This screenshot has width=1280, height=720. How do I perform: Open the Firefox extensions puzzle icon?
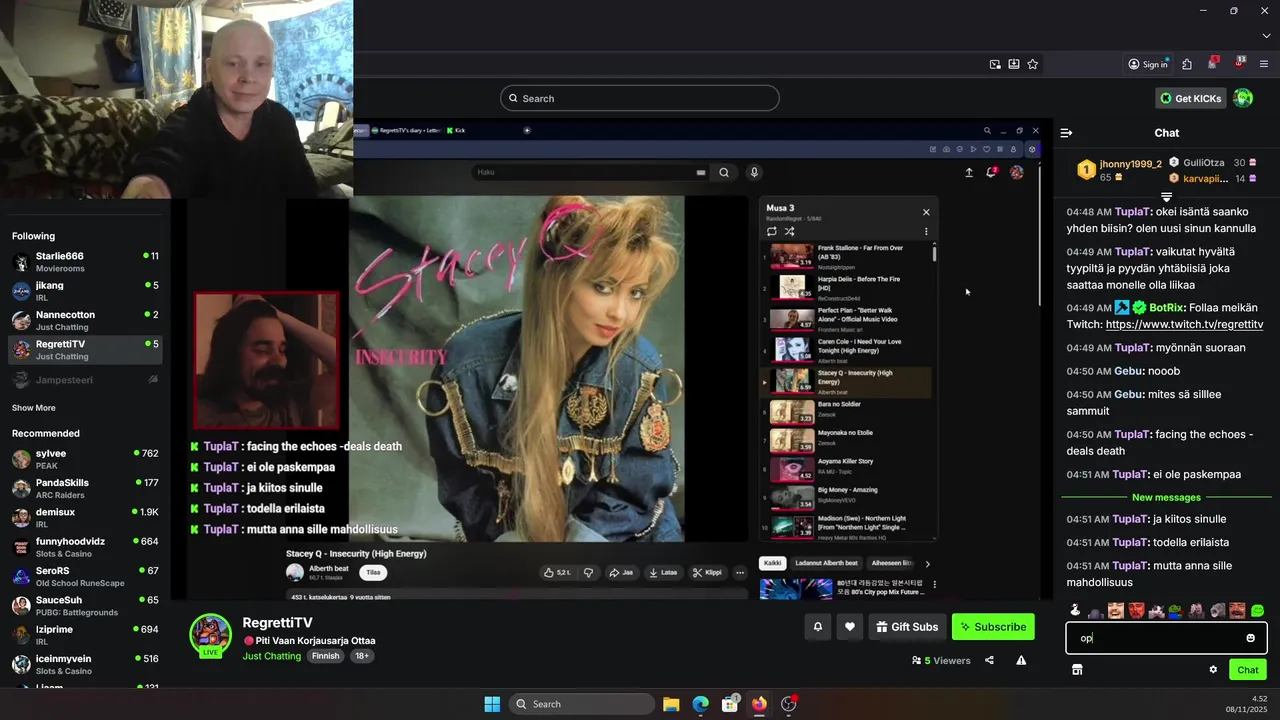click(1187, 64)
